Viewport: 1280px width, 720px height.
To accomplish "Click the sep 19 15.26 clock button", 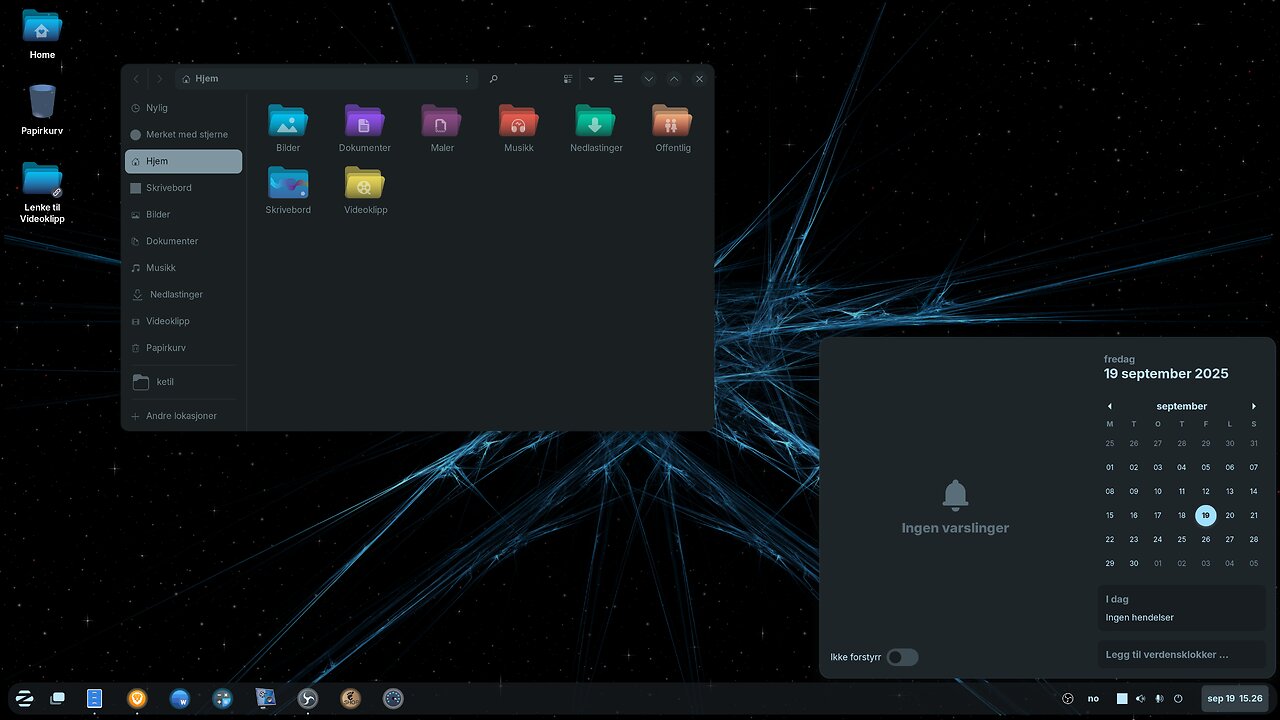I will (x=1235, y=699).
